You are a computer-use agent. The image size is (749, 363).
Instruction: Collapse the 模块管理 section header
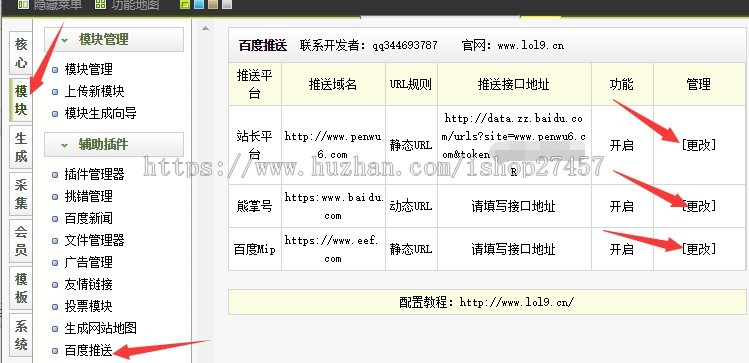[x=114, y=39]
